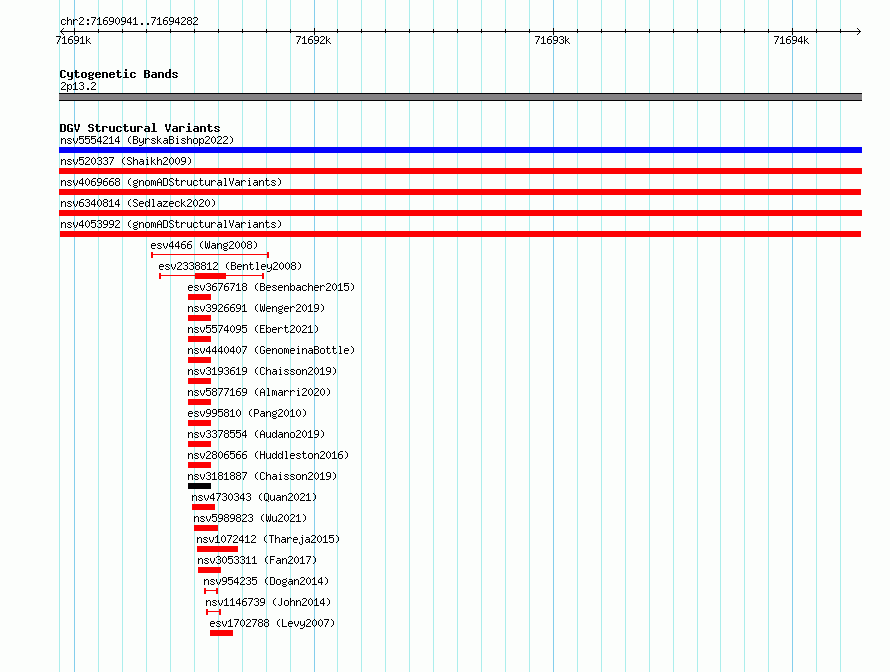Click the red bar under esv3676718
Screen dimensions: 890x672
point(199,297)
